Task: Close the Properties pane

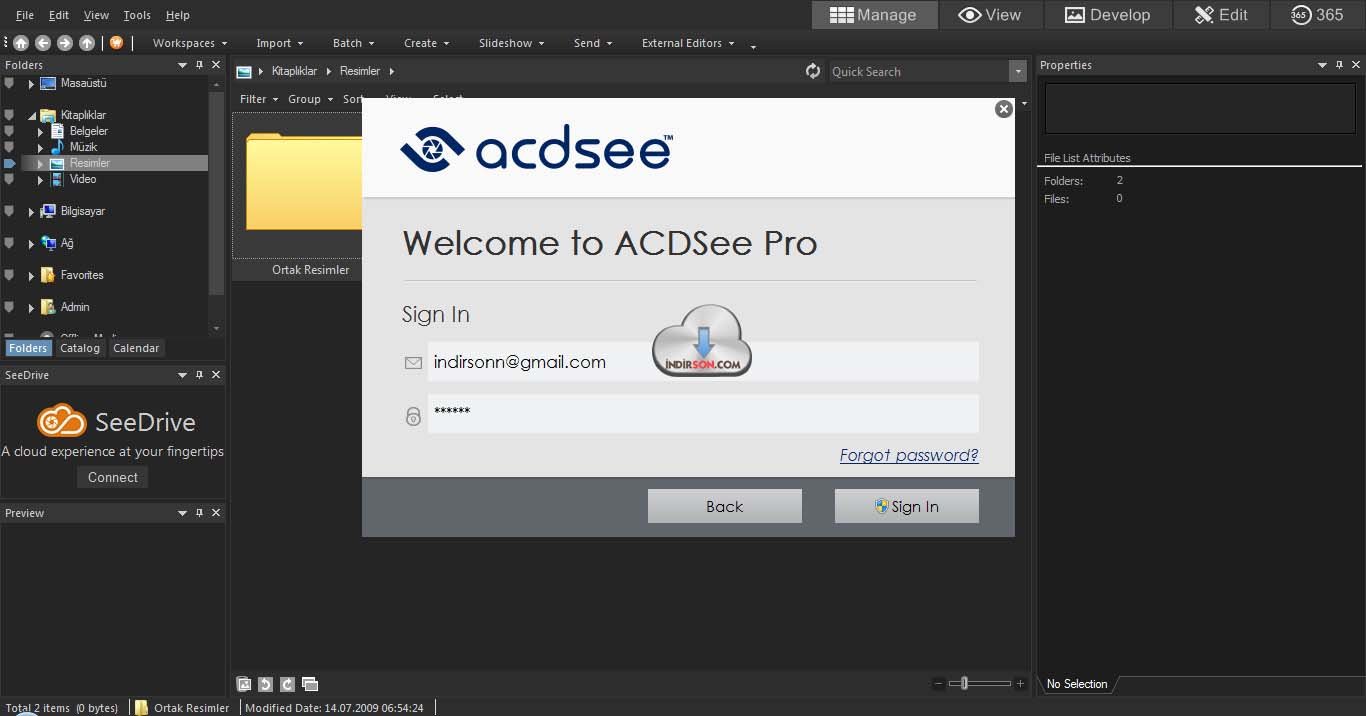Action: click(x=1356, y=65)
